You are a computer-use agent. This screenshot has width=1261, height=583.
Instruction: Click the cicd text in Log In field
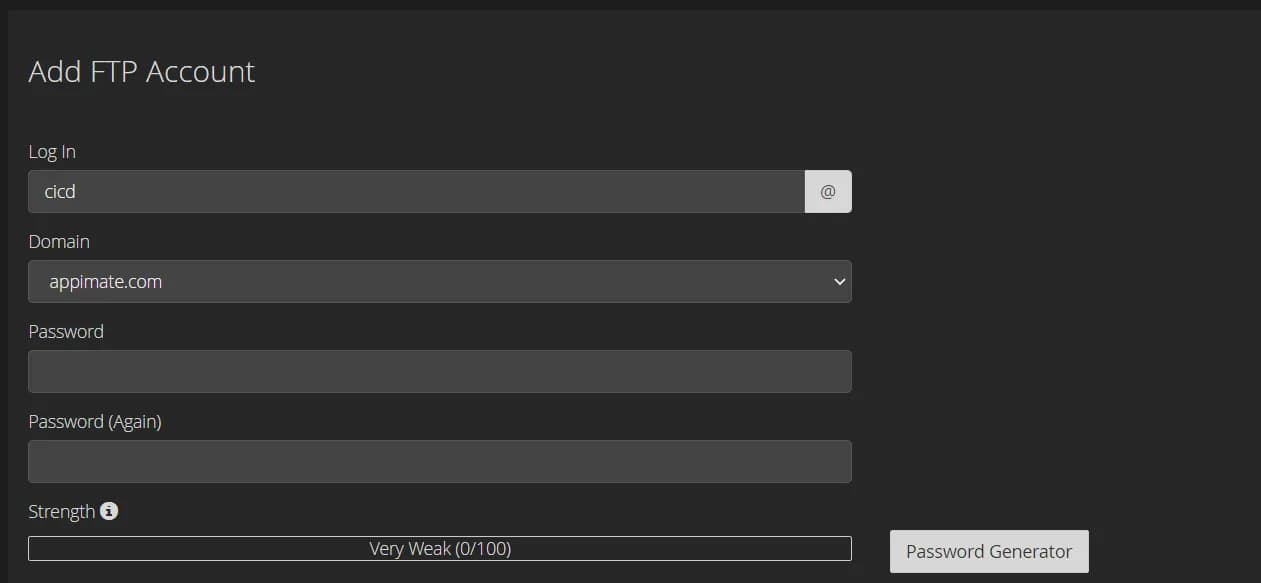pyautogui.click(x=60, y=192)
